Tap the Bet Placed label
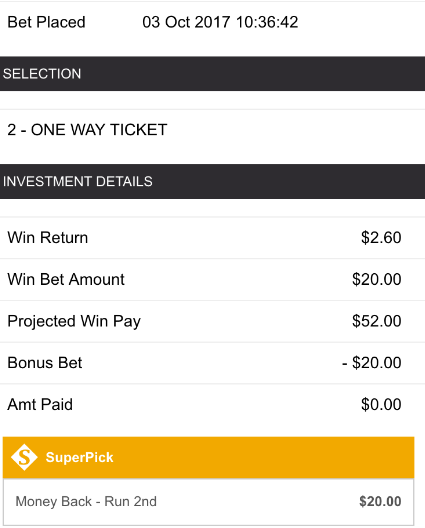This screenshot has width=425, height=528. coord(46,22)
